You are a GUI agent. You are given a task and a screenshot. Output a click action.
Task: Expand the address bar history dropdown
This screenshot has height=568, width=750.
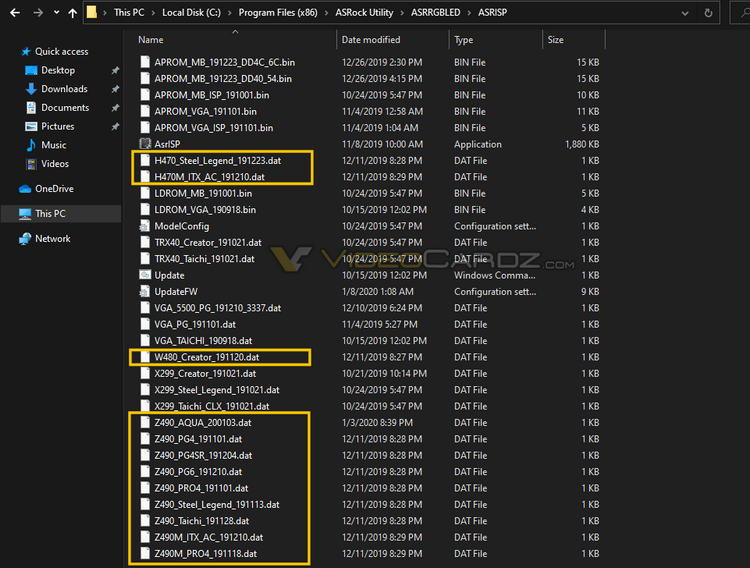[685, 13]
